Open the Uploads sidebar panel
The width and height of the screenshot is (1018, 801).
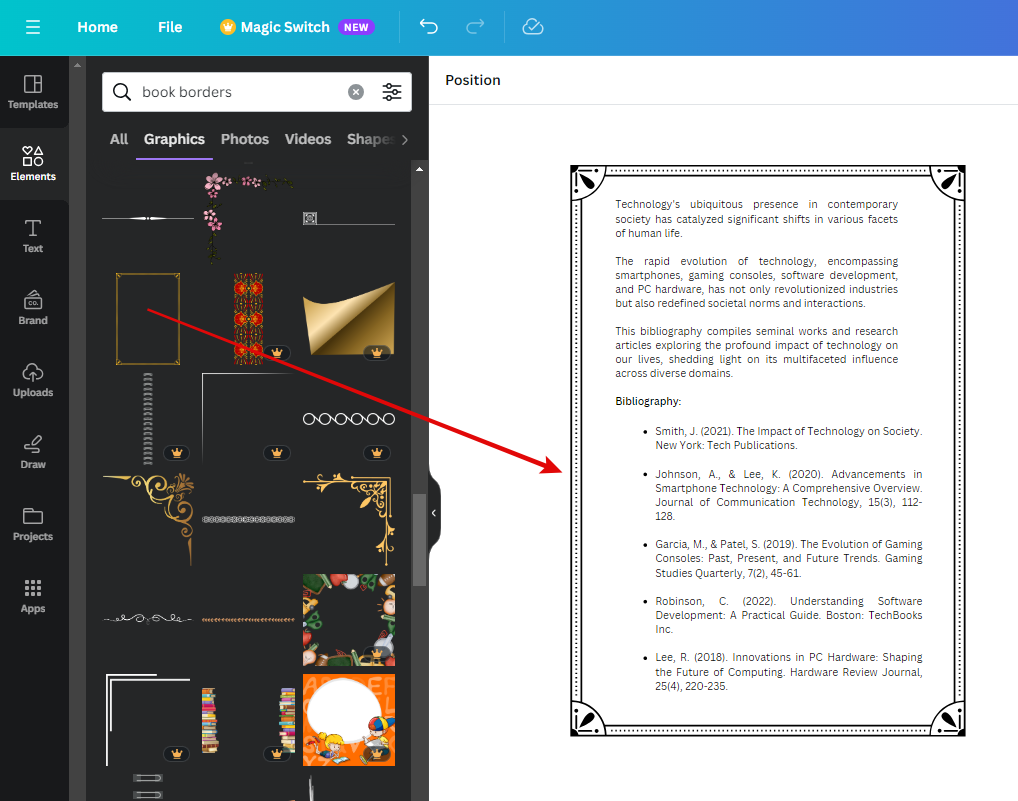(x=33, y=380)
